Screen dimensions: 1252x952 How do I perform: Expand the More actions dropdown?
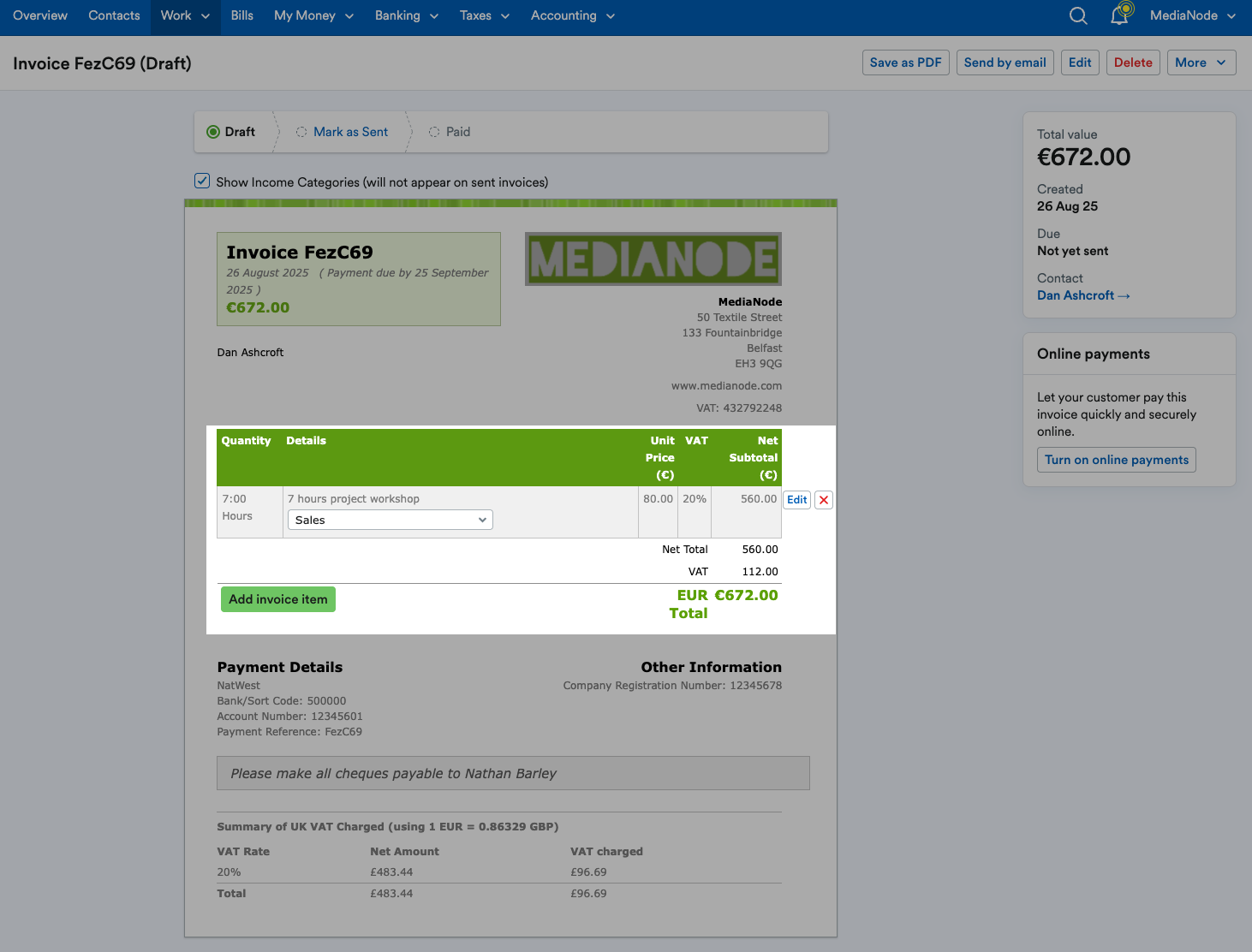tap(1201, 62)
